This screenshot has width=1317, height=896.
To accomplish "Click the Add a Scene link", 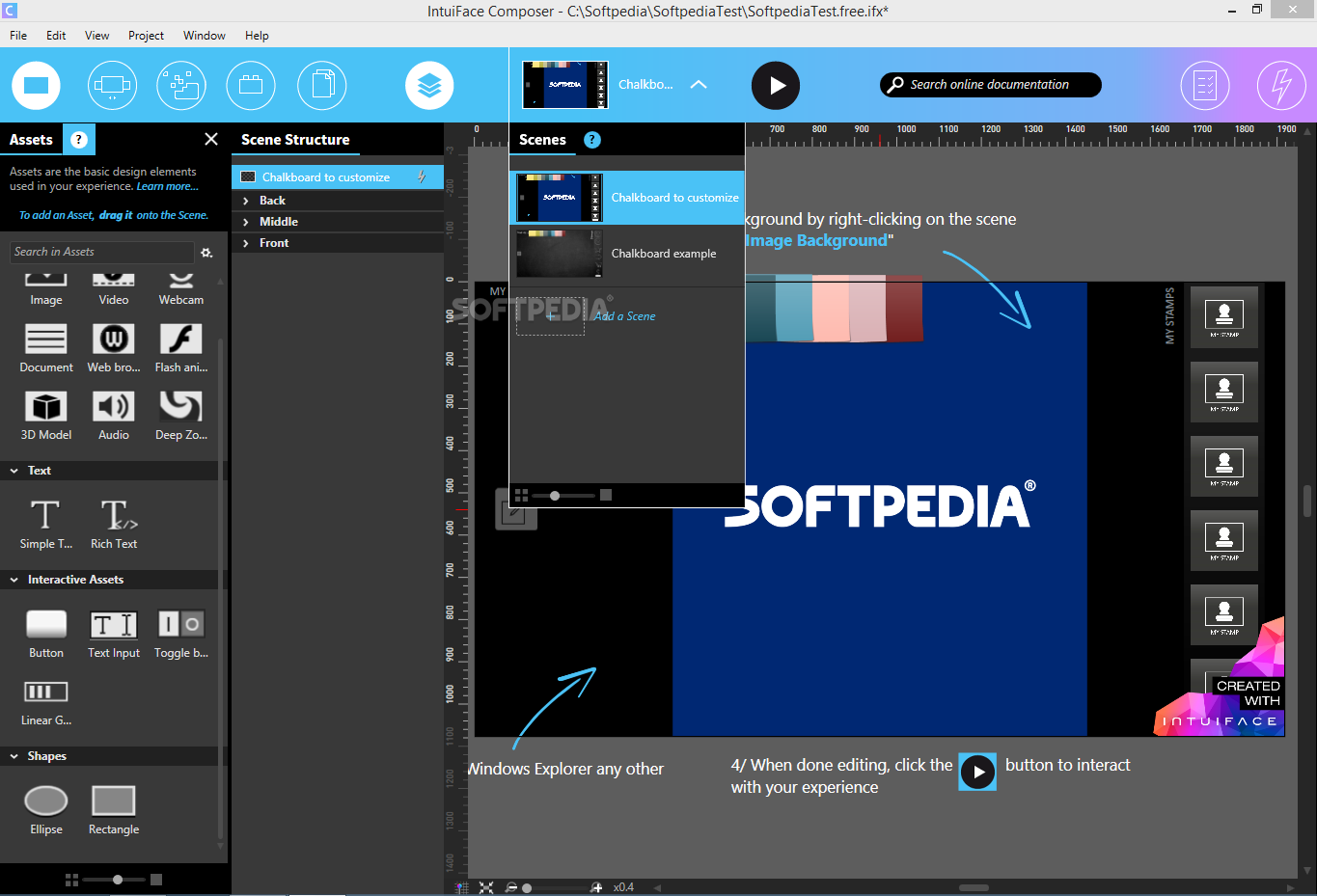I will (625, 316).
